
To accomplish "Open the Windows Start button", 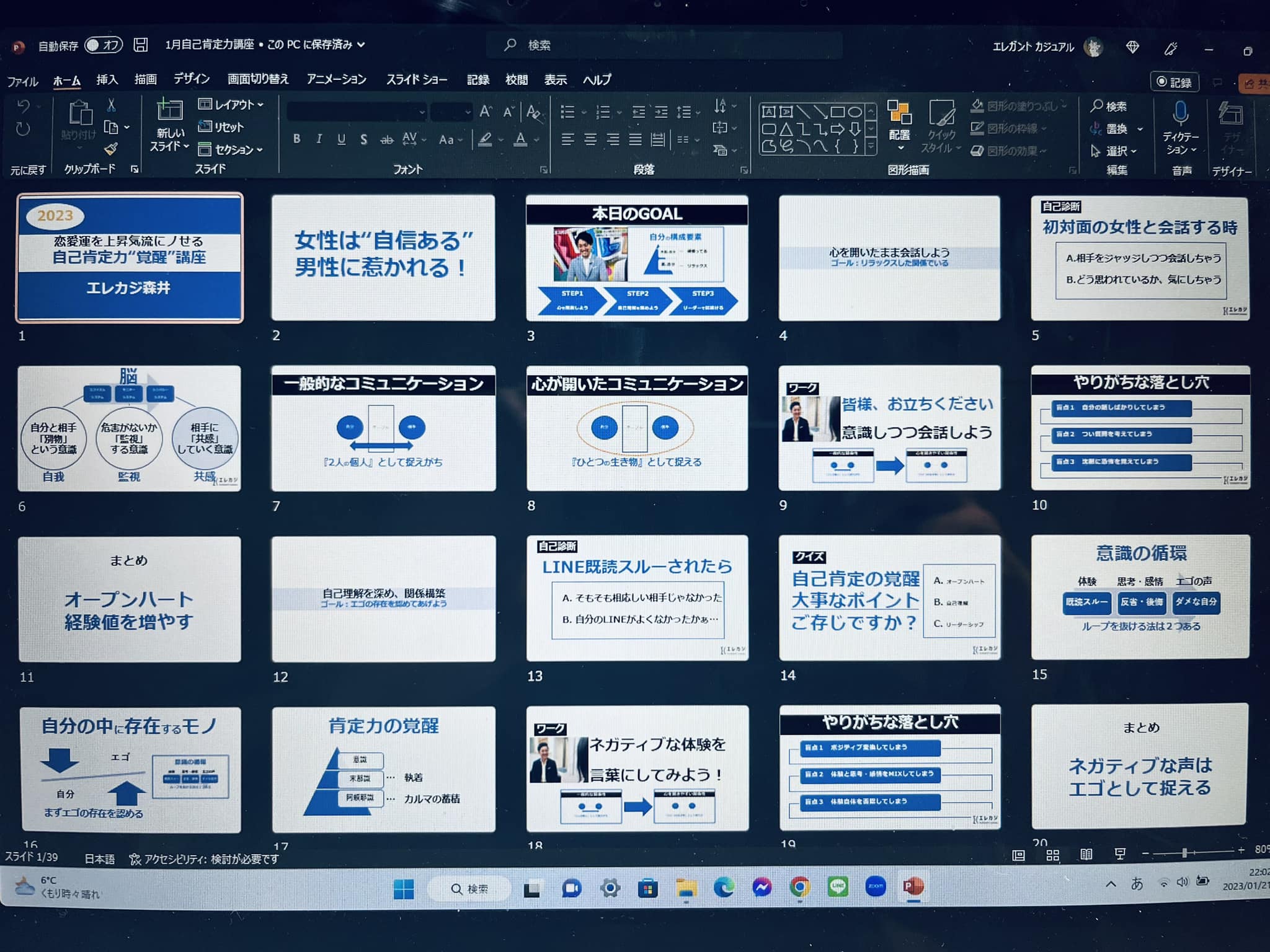I will tap(404, 889).
